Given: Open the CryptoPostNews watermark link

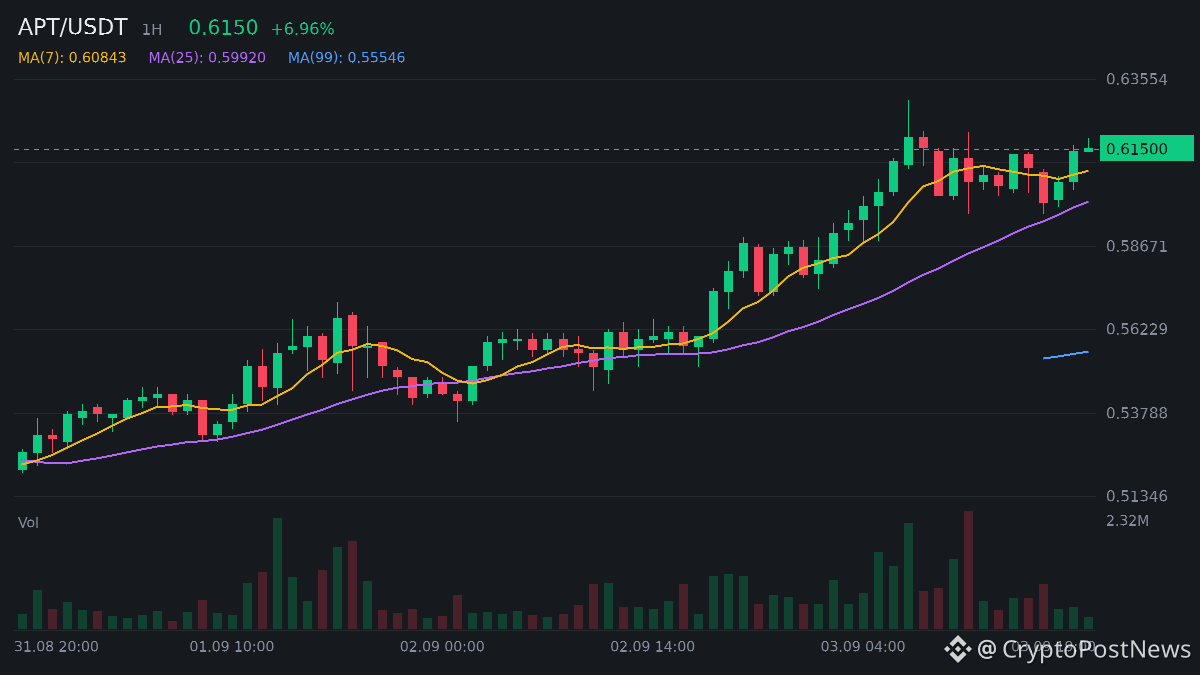Looking at the screenshot, I should (1084, 649).
